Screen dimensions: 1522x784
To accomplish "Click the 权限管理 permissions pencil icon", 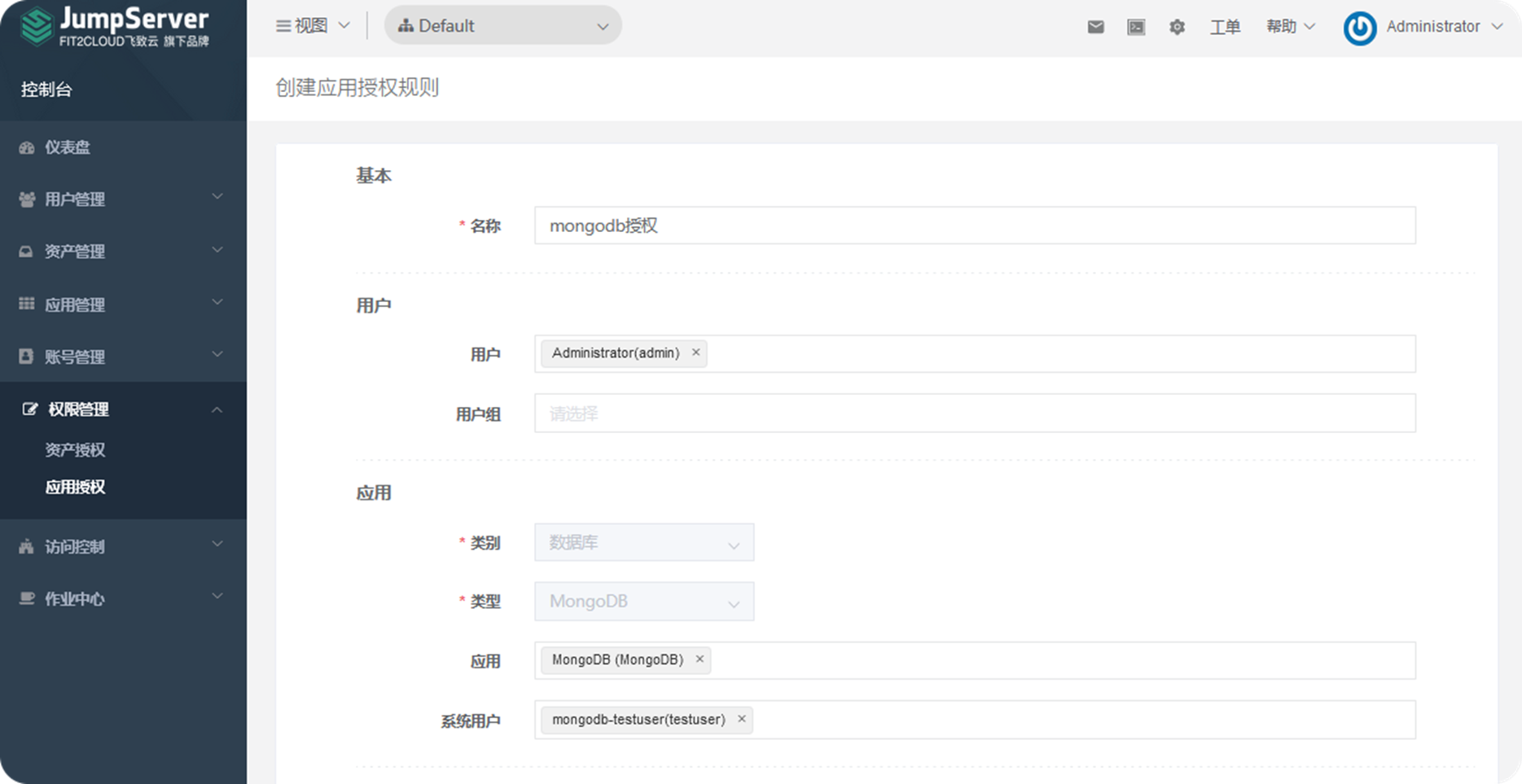I will [29, 410].
